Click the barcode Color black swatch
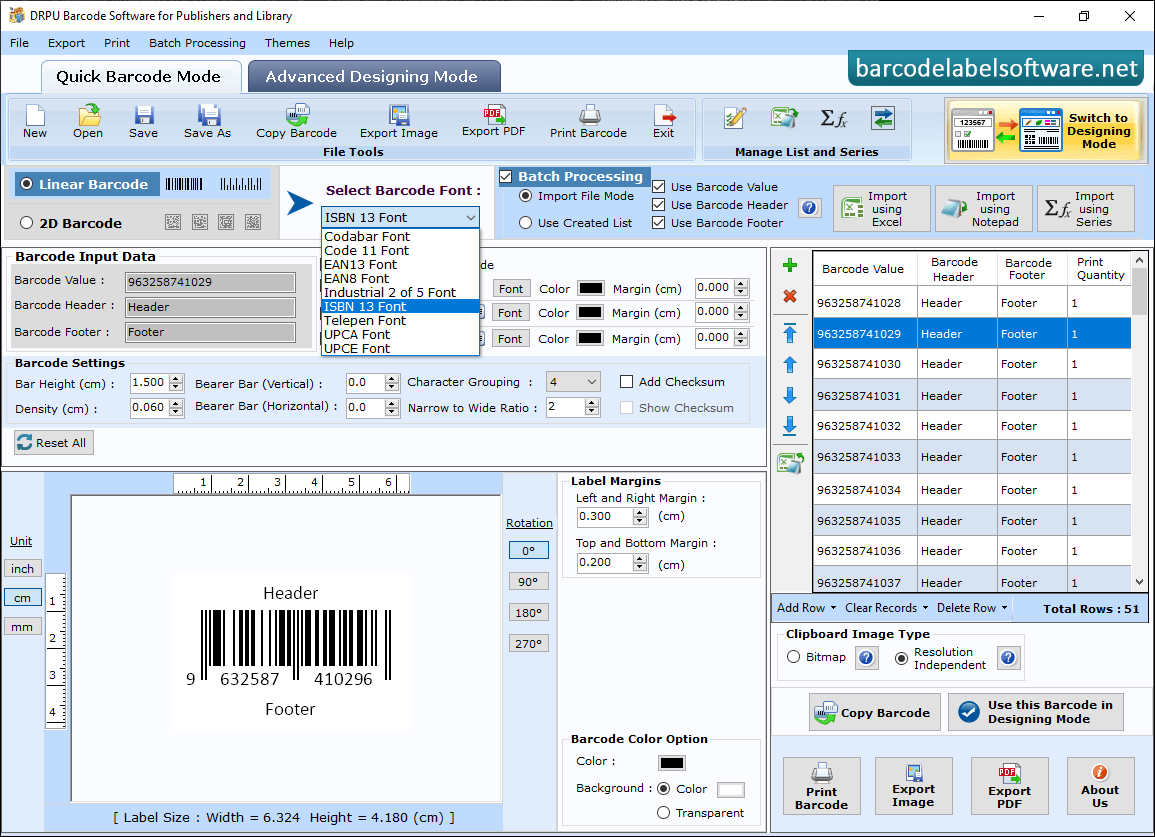 tap(672, 763)
